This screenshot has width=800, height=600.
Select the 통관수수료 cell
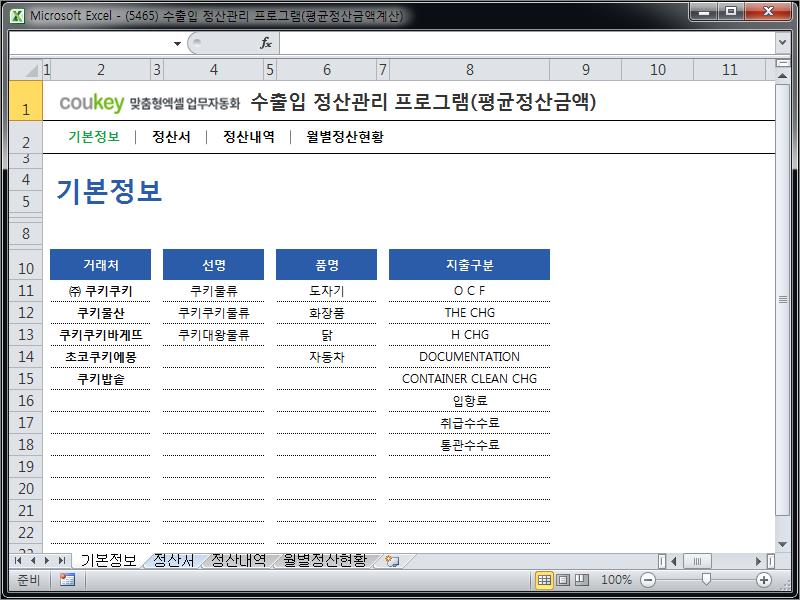tap(469, 444)
